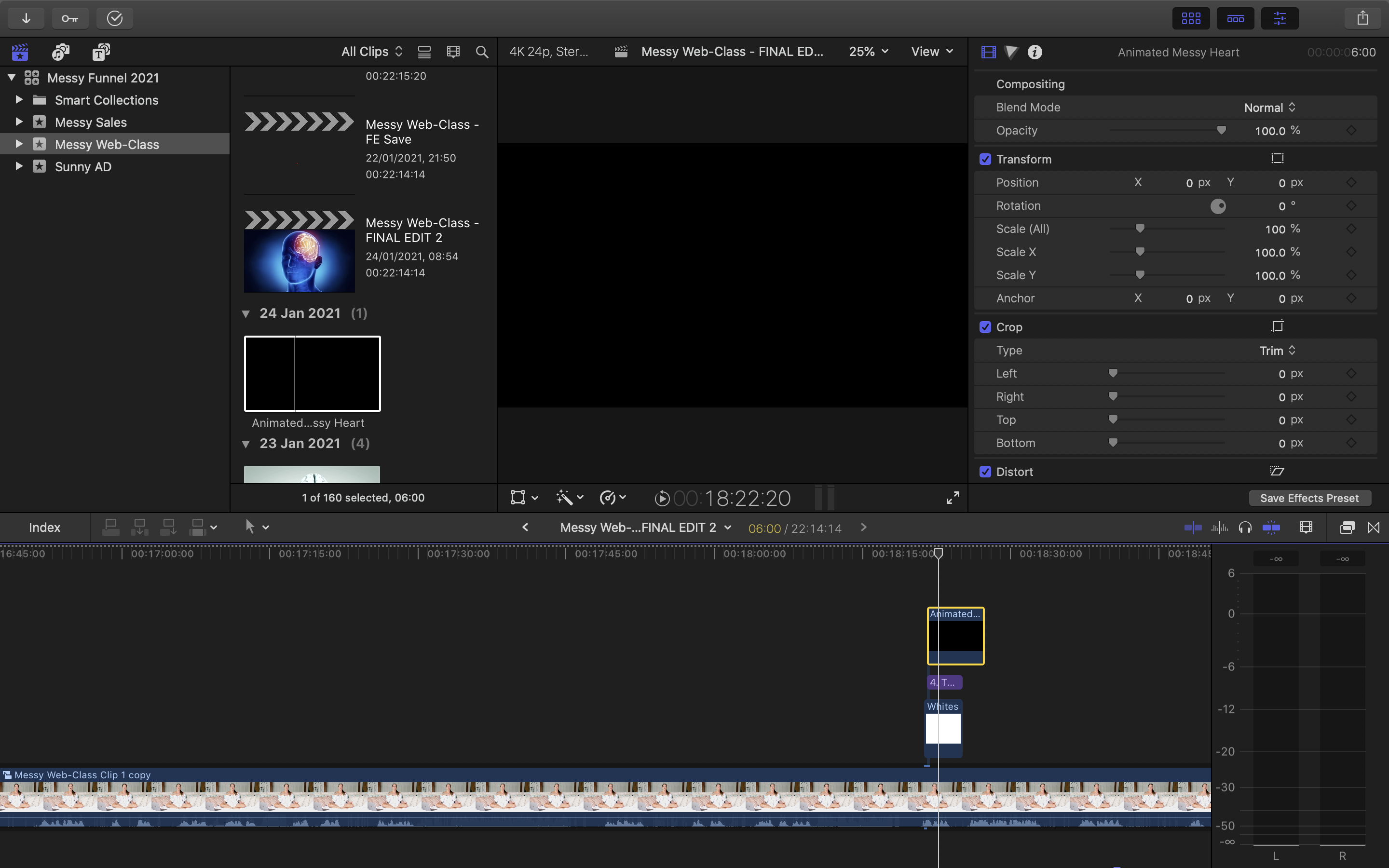The image size is (1389, 868).
Task: Click the Import Media arrow icon
Action: point(26,18)
